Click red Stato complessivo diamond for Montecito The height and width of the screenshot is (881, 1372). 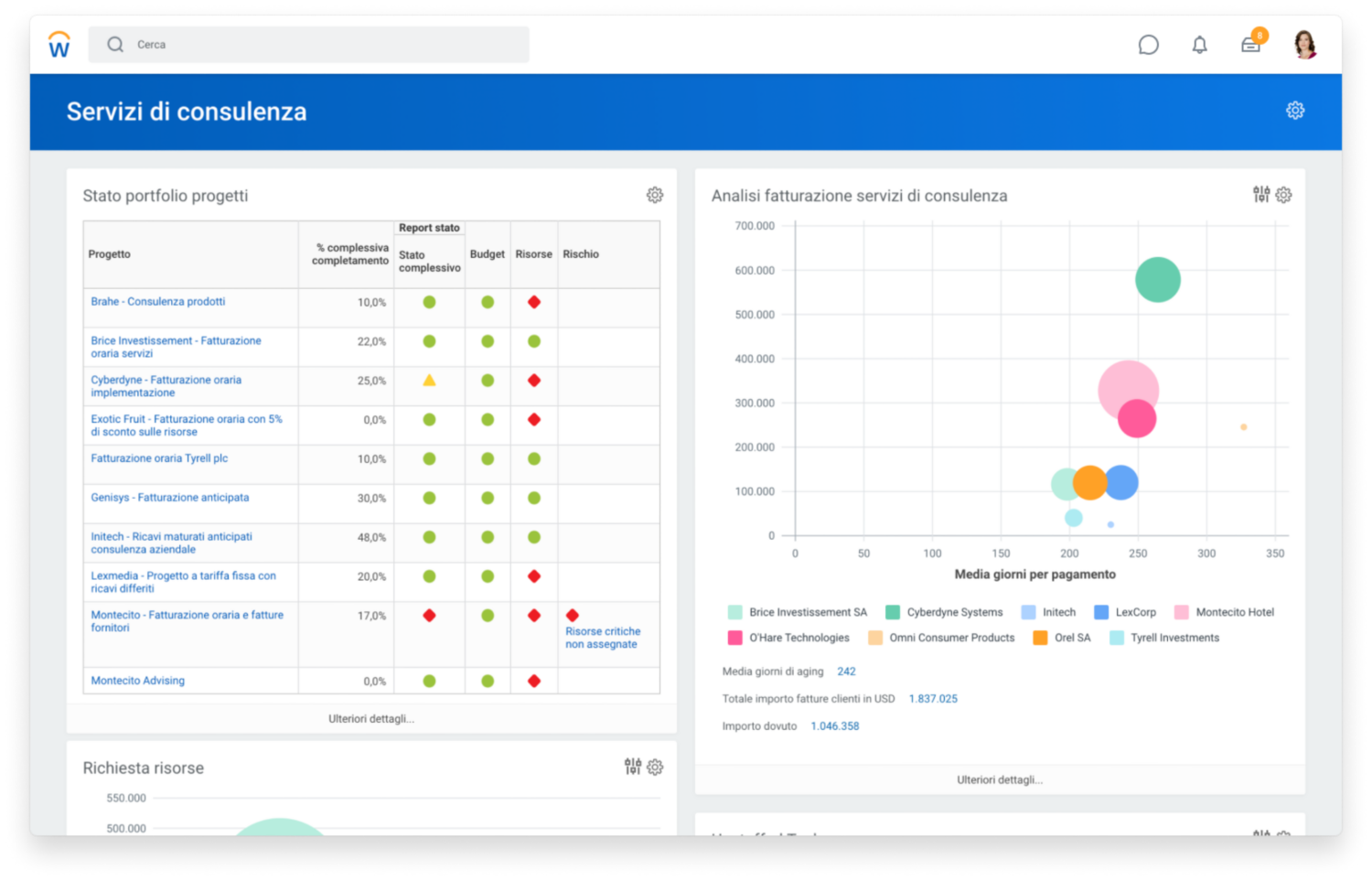429,616
